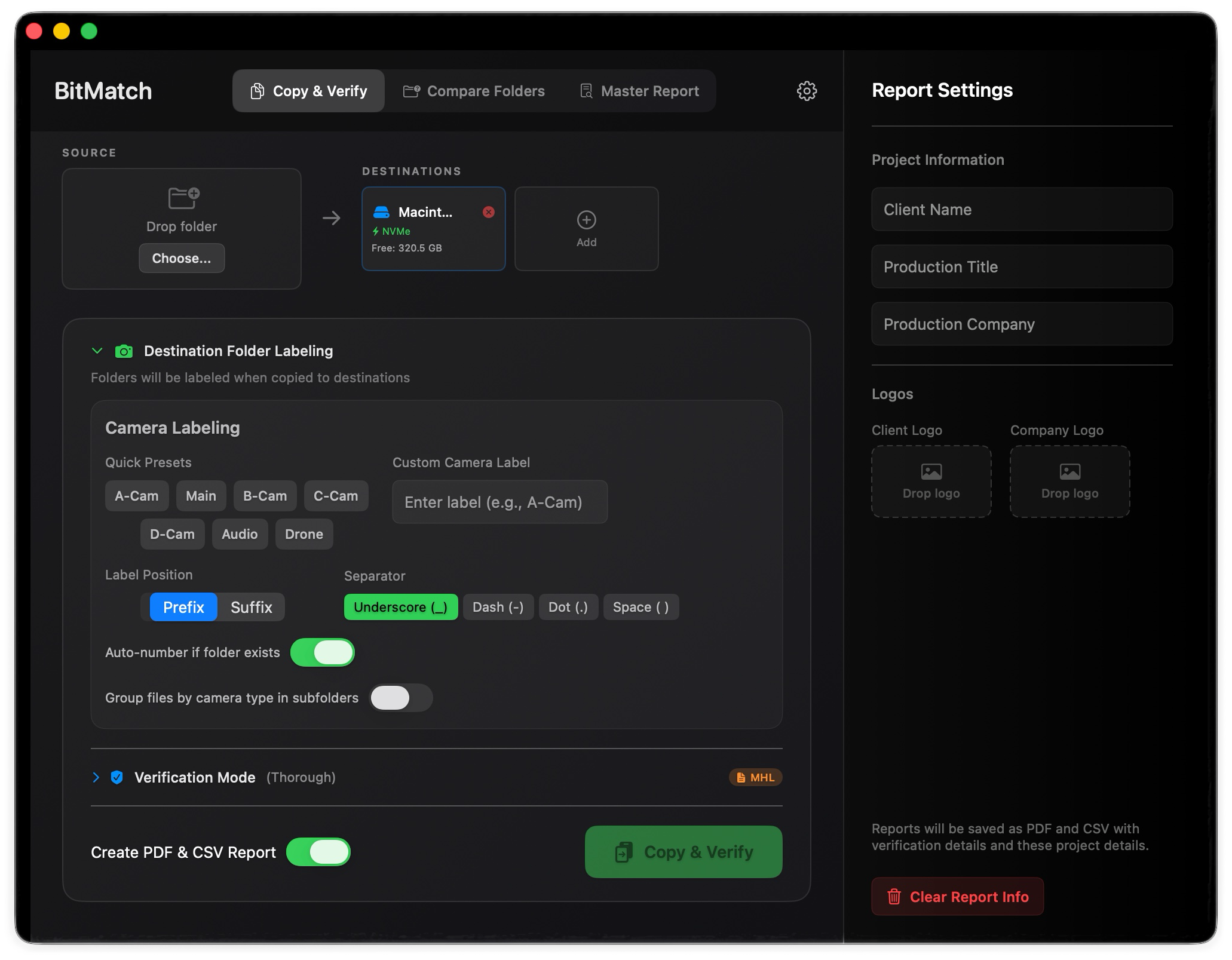Select the Suffix label position
Viewport: 1232px width, 960px height.
(251, 607)
